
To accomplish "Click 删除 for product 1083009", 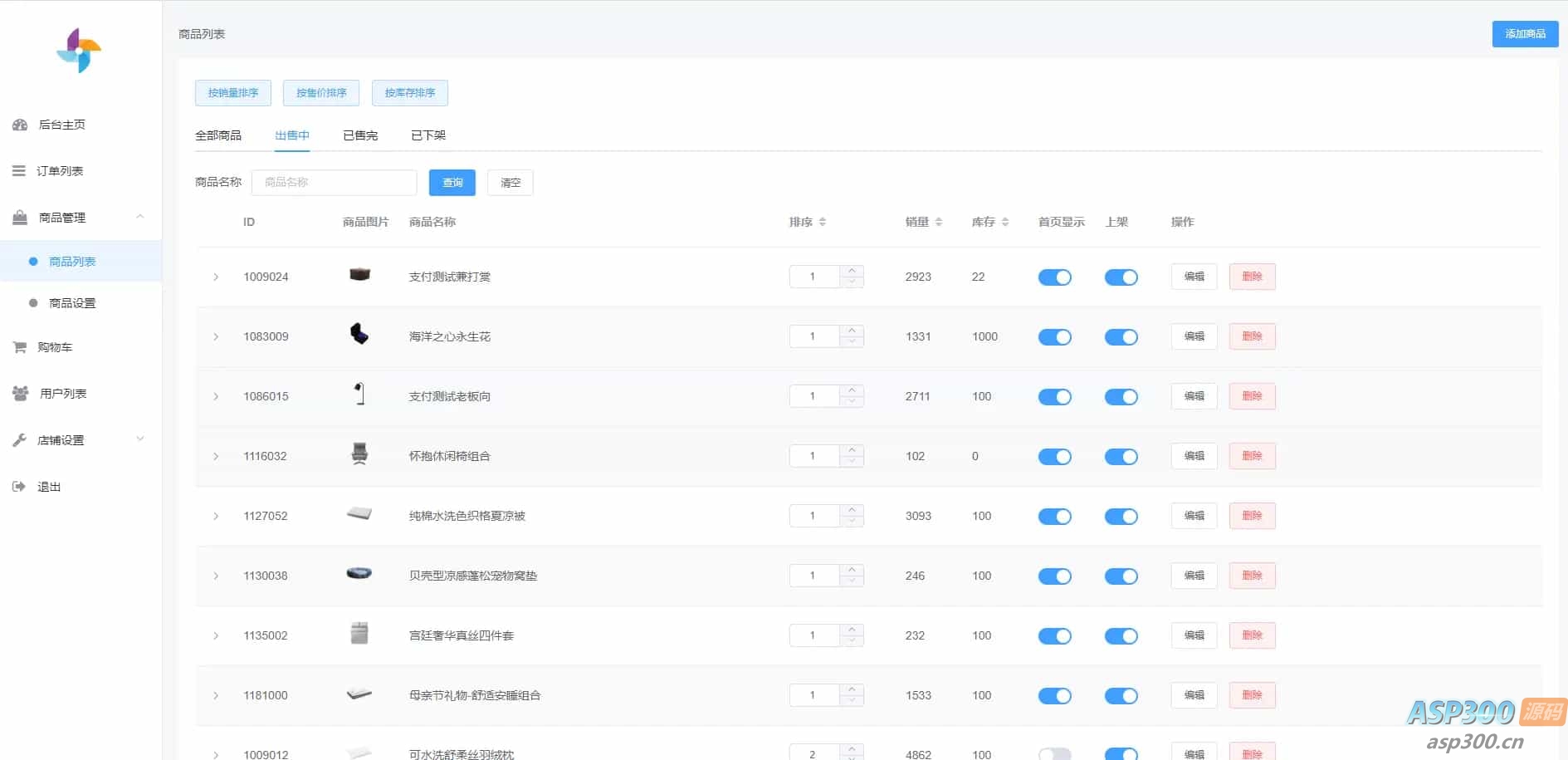I will pyautogui.click(x=1253, y=336).
